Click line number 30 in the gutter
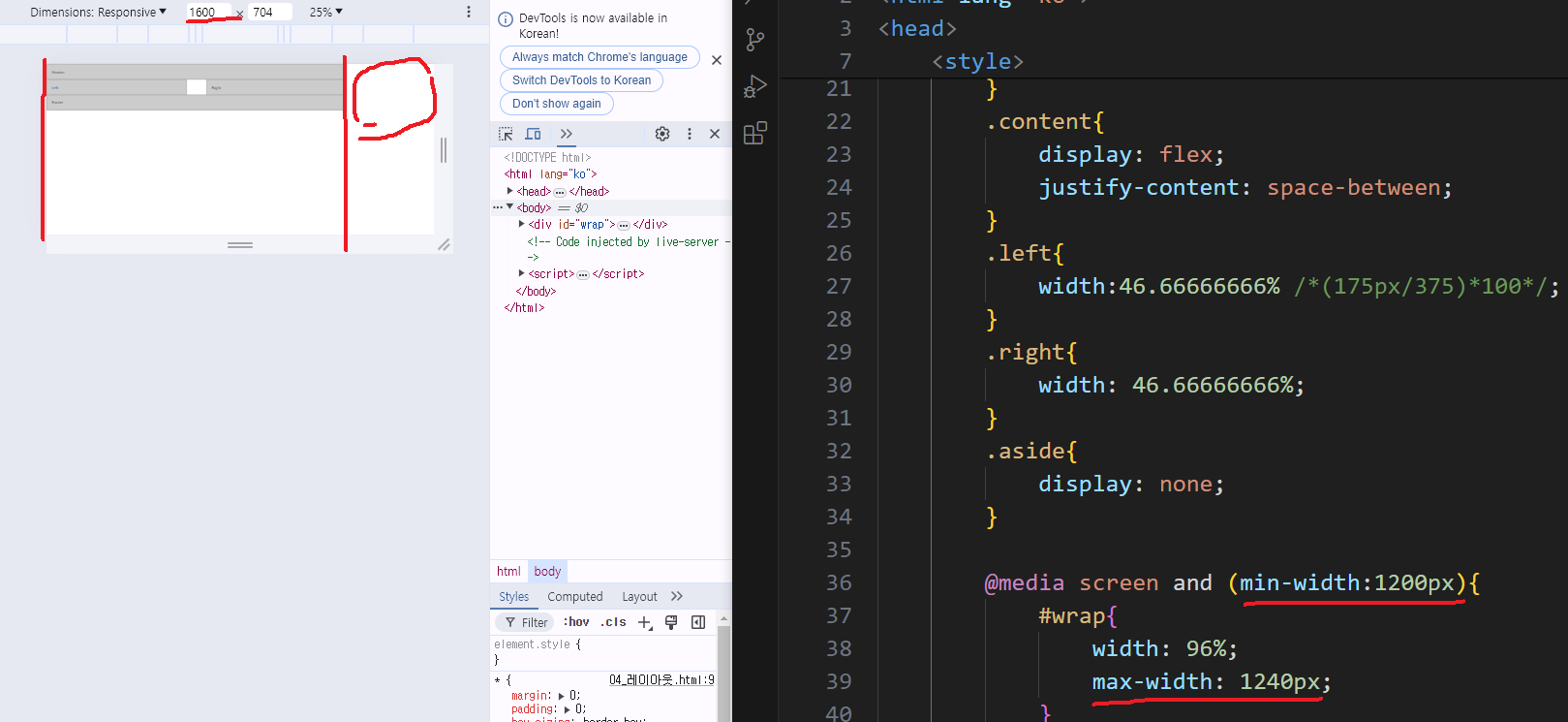Screen dimensions: 1568x722 839,385
